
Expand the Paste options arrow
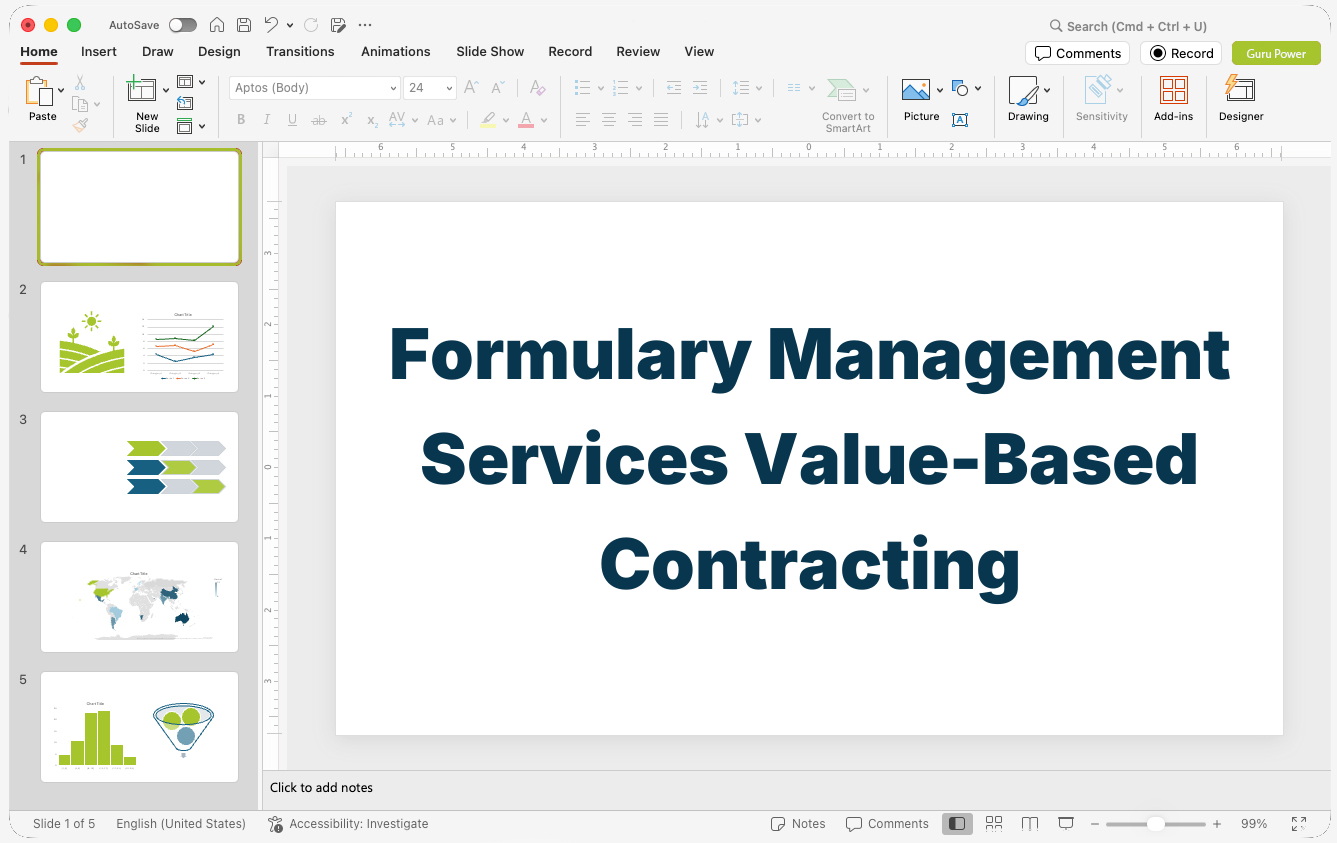pos(61,90)
